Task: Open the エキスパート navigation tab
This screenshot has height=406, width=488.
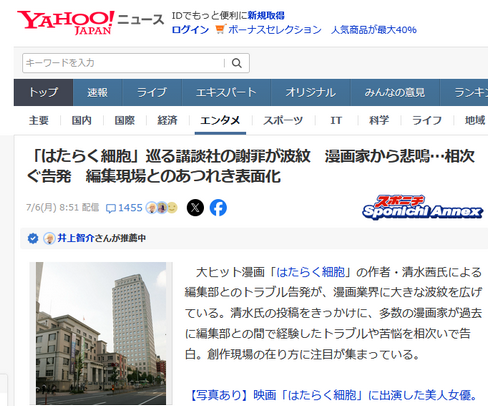Action: 226,92
